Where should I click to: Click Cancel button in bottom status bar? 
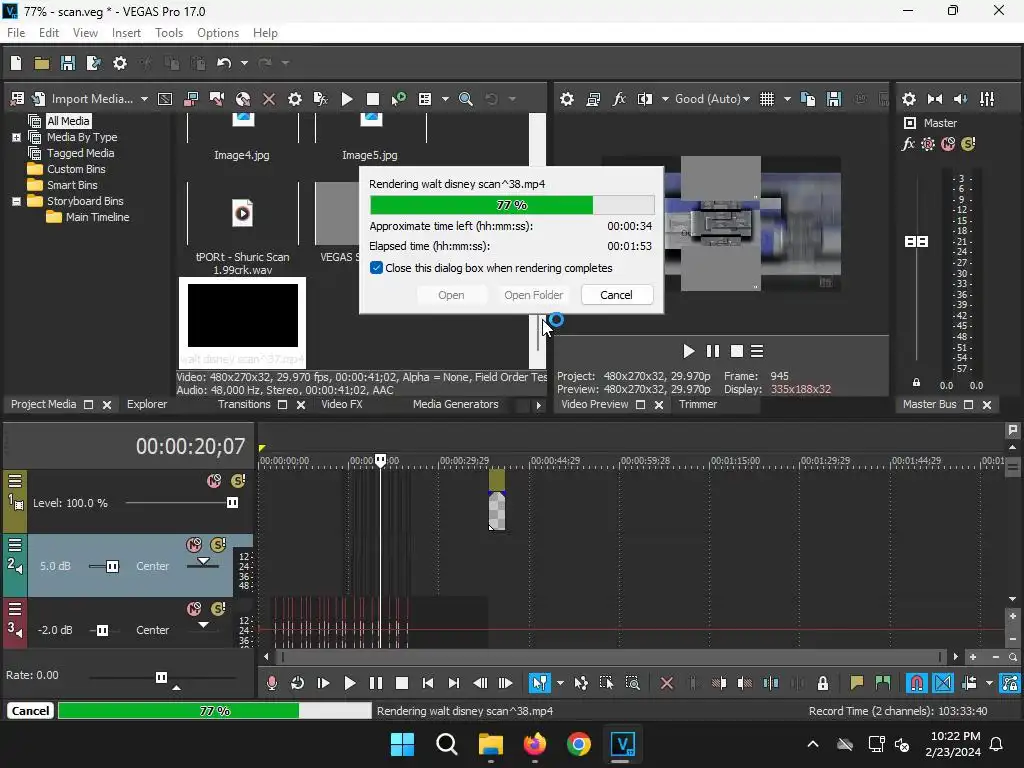click(x=30, y=711)
